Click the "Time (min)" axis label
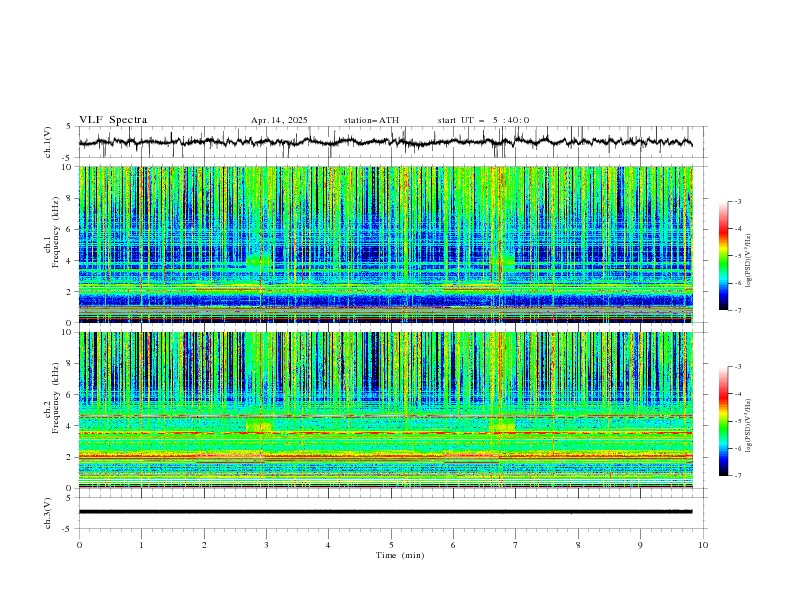This screenshot has height=612, width=792. point(400,555)
